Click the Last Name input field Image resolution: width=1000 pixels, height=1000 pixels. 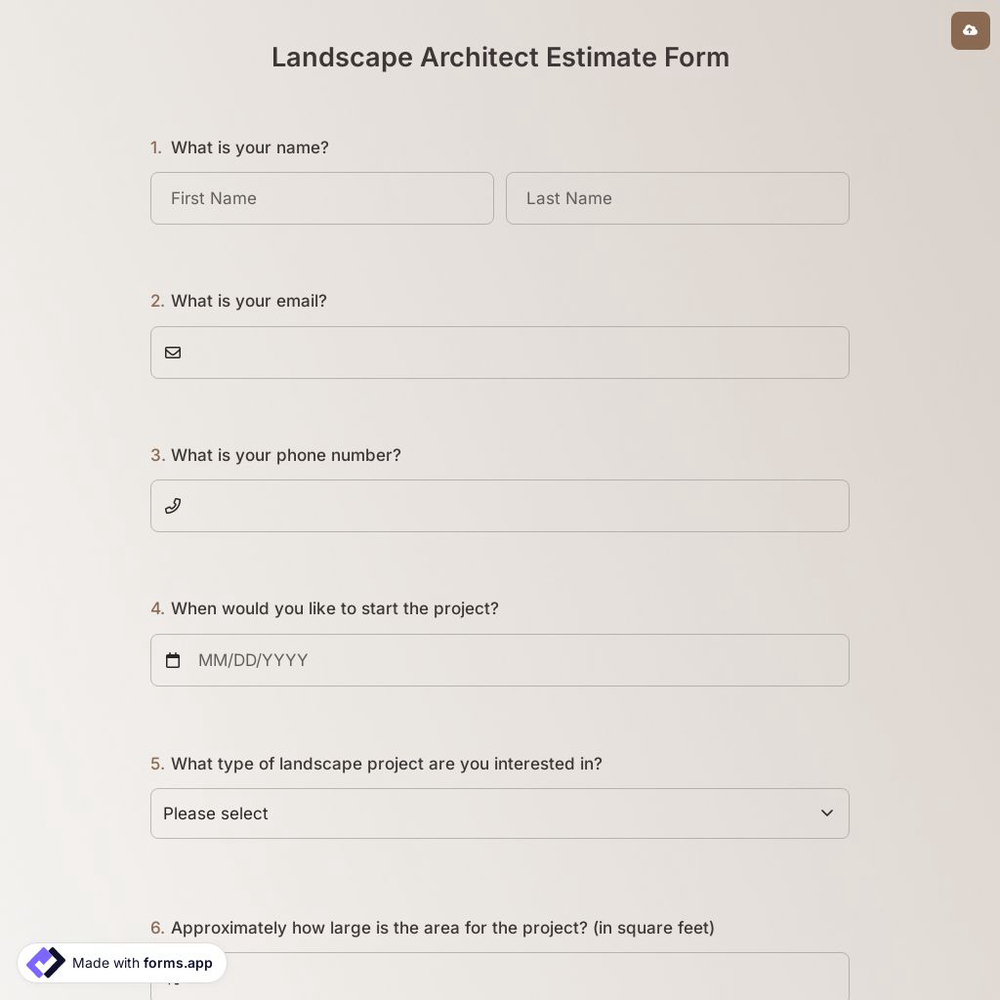pyautogui.click(x=677, y=198)
